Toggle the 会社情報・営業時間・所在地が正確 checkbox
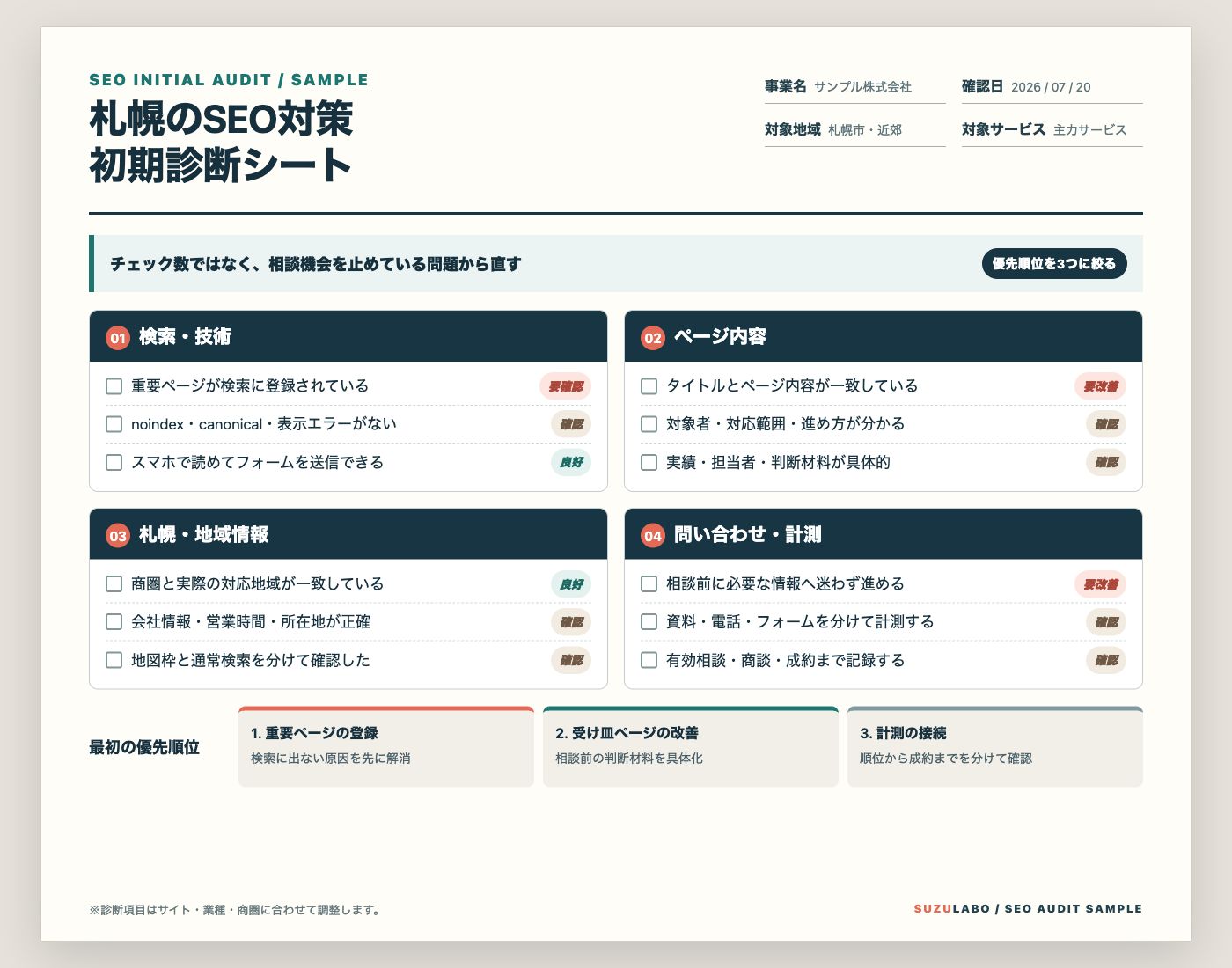The width and height of the screenshot is (1232, 968). (114, 622)
